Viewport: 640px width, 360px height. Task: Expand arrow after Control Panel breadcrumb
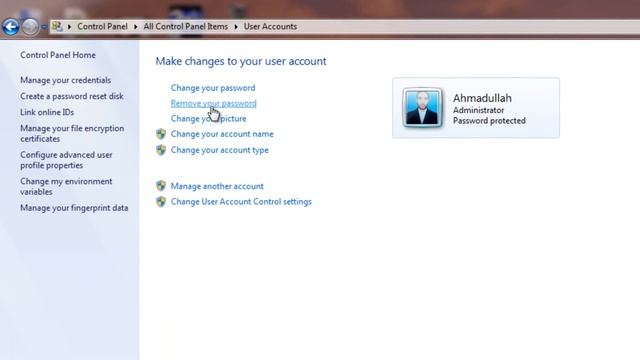coord(136,27)
